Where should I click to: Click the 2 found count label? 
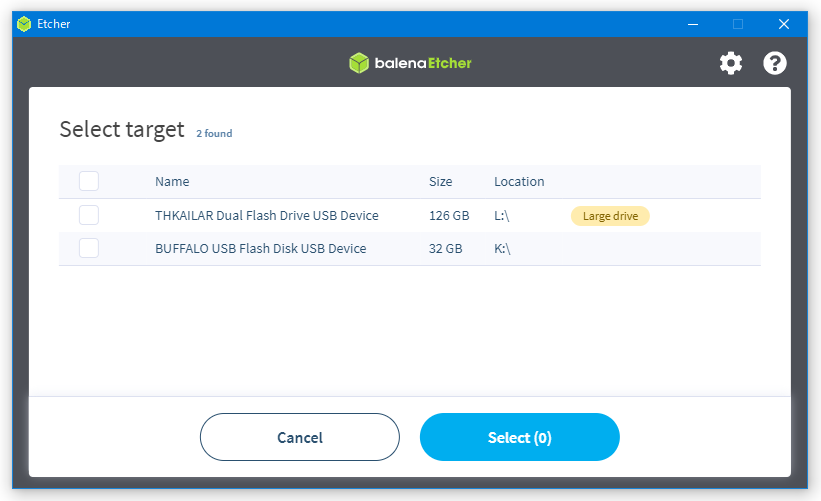[x=214, y=133]
